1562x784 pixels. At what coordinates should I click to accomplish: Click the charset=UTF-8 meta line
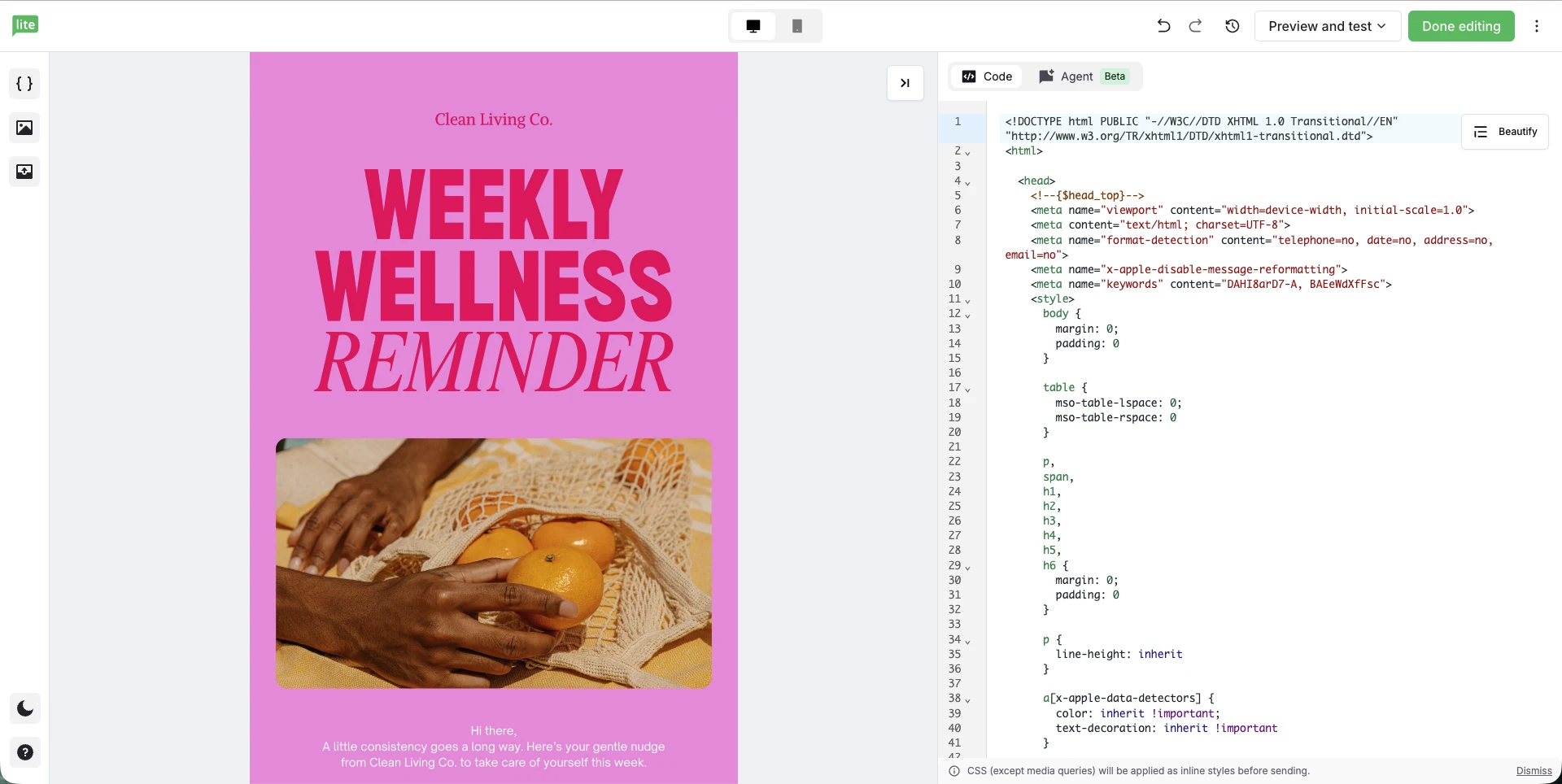coord(1160,224)
